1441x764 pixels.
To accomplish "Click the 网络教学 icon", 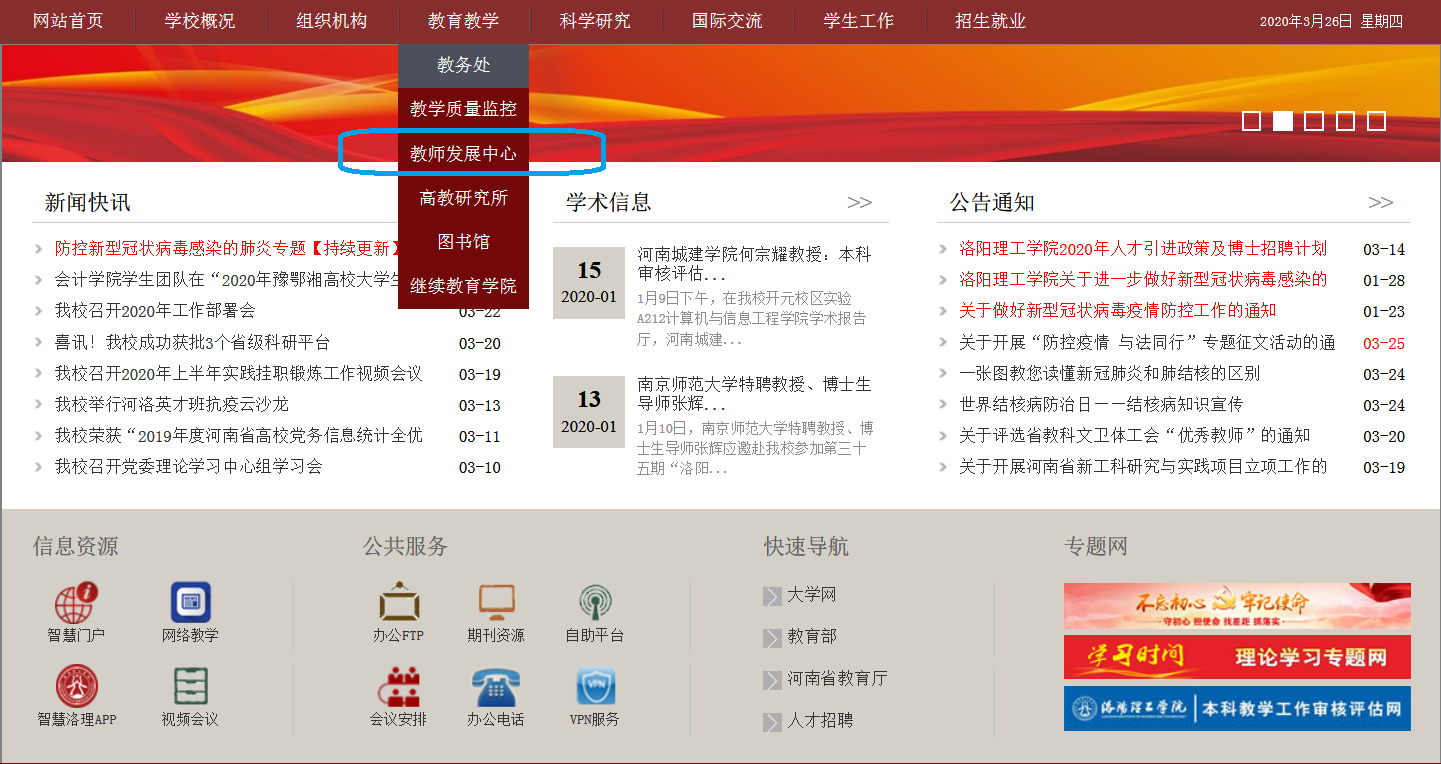I will pos(190,603).
